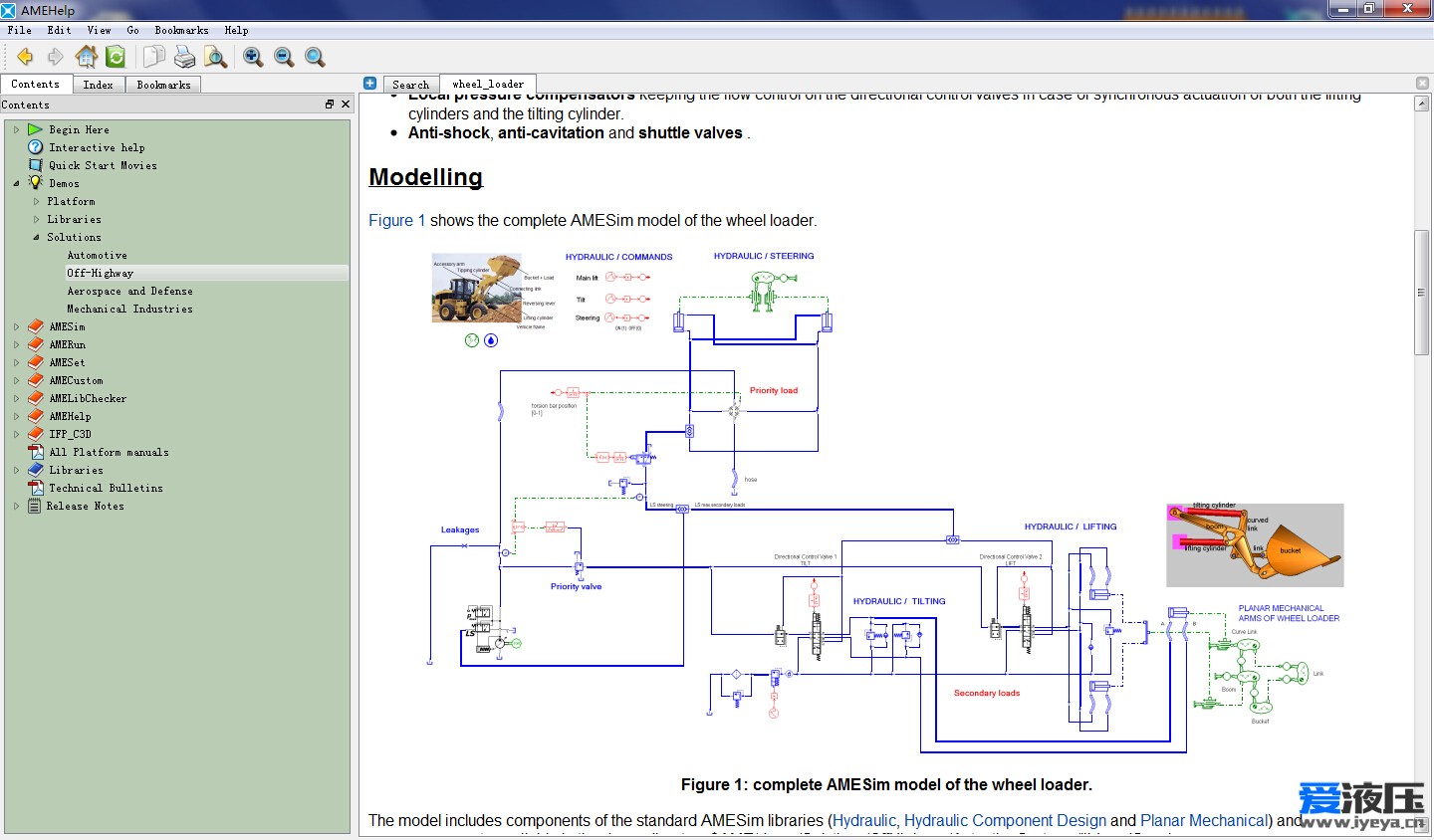Click the AMESim book icon
Viewport: 1434px width, 840px height.
pos(36,326)
